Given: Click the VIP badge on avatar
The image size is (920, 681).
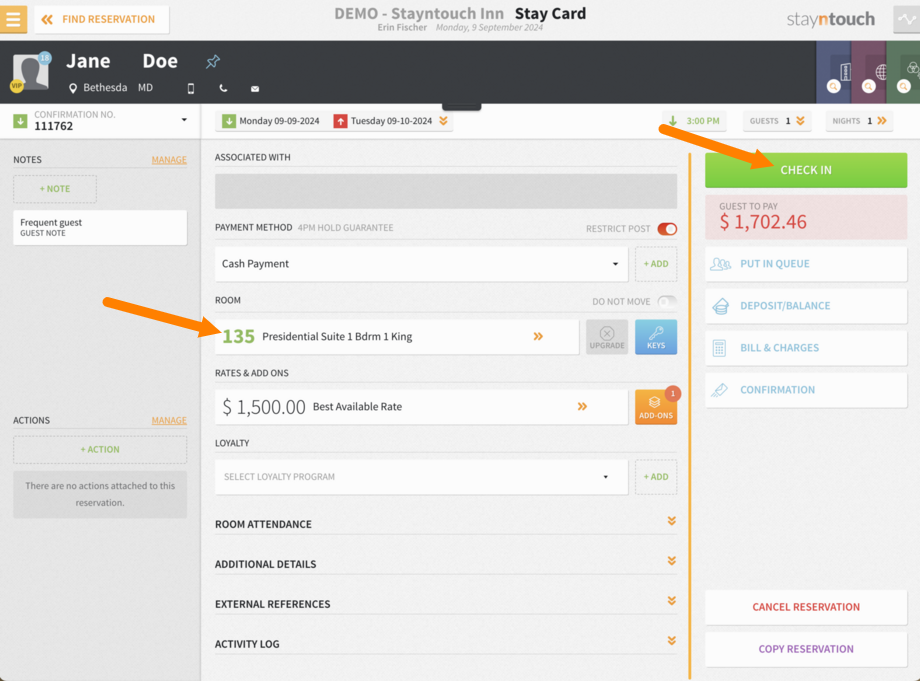Looking at the screenshot, I should click(16, 86).
